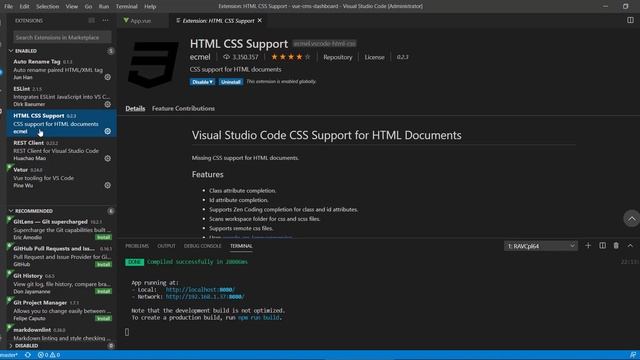Expand the DISABLED extensions section
The width and height of the screenshot is (640, 360).
point(61,345)
